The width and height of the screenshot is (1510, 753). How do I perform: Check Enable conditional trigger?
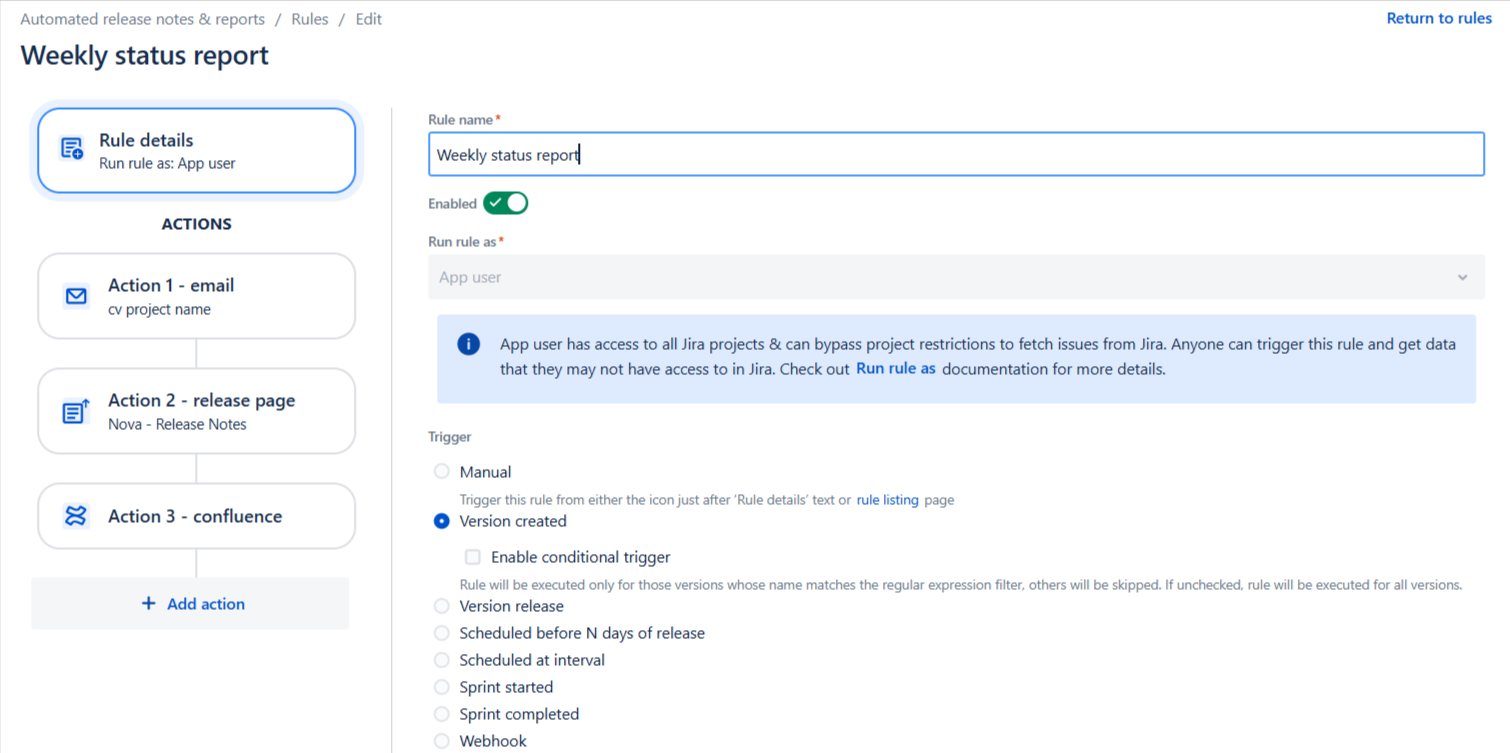click(x=473, y=557)
